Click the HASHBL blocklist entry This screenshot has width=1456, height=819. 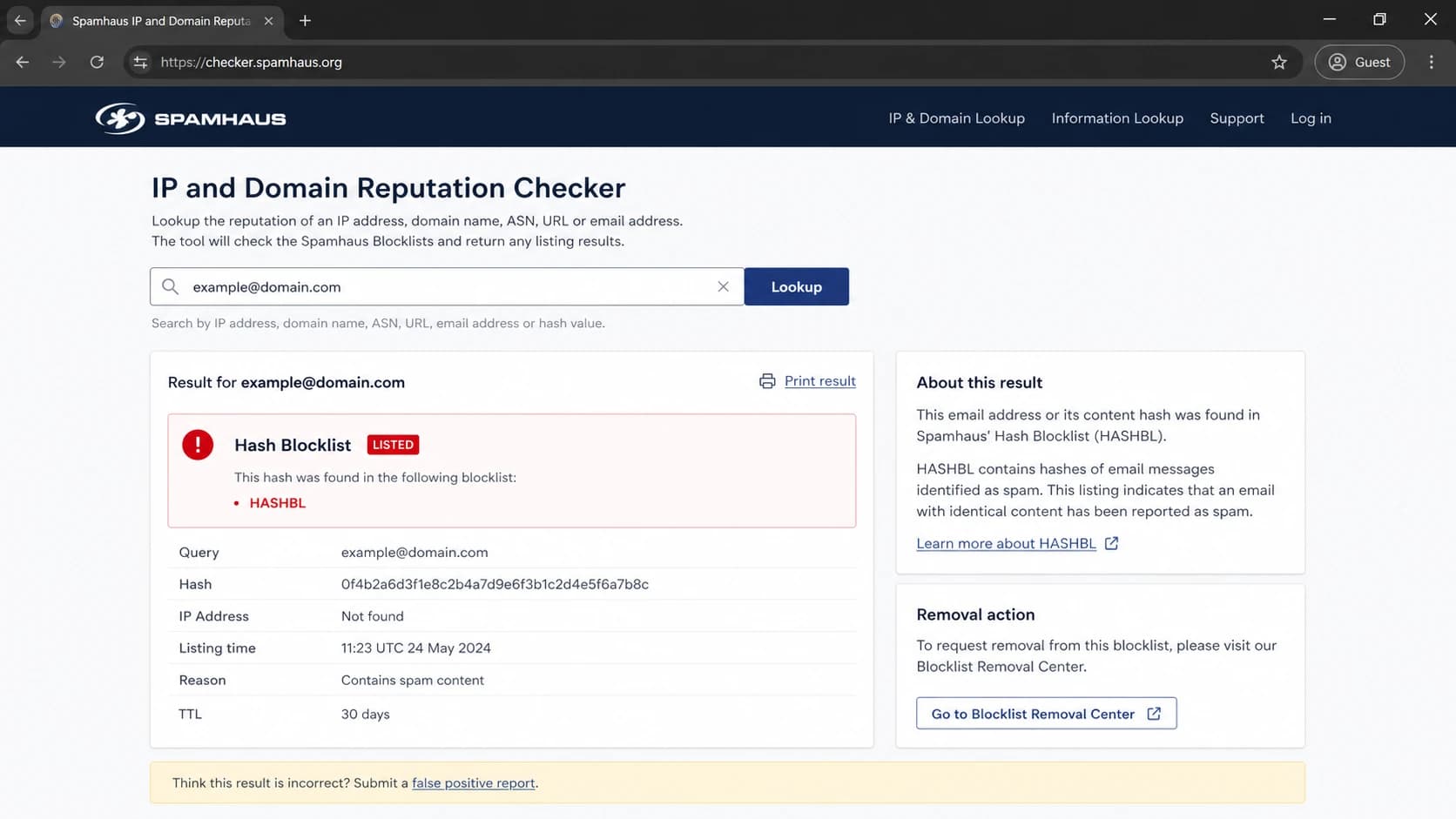click(x=278, y=503)
